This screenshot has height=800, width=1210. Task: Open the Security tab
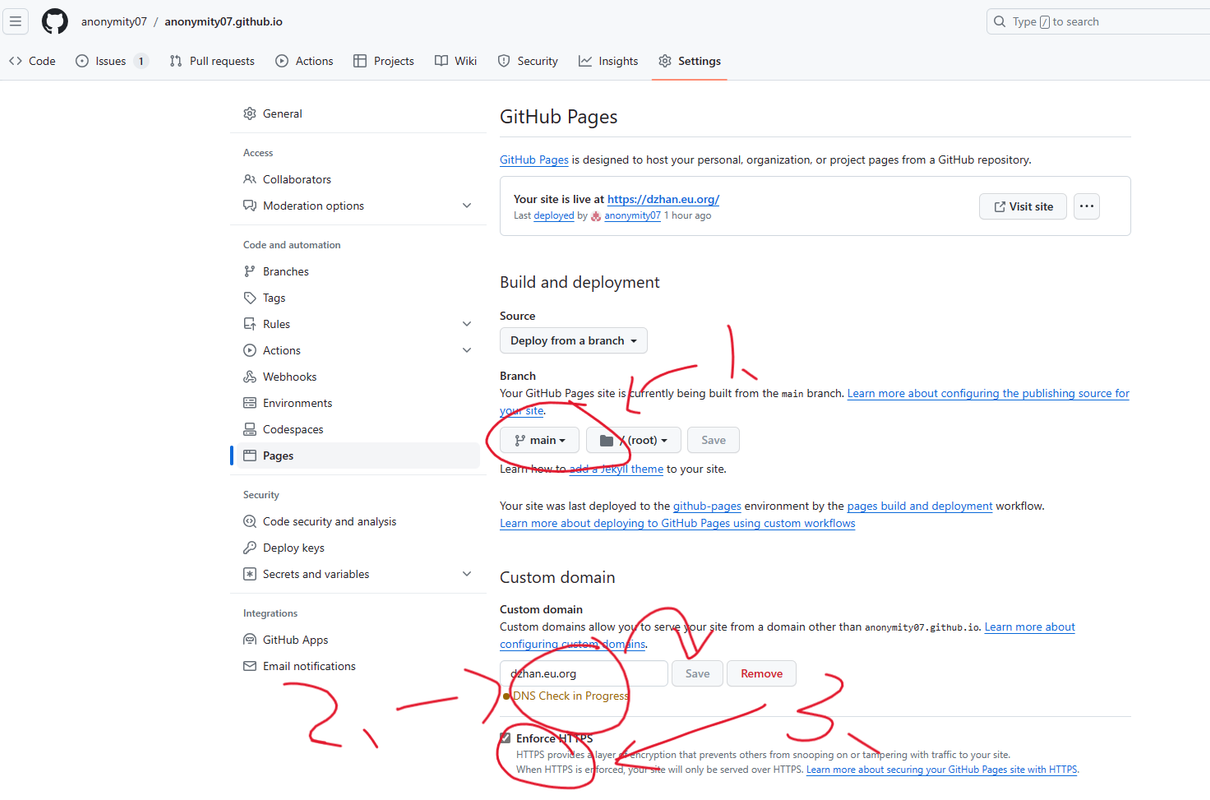click(528, 61)
